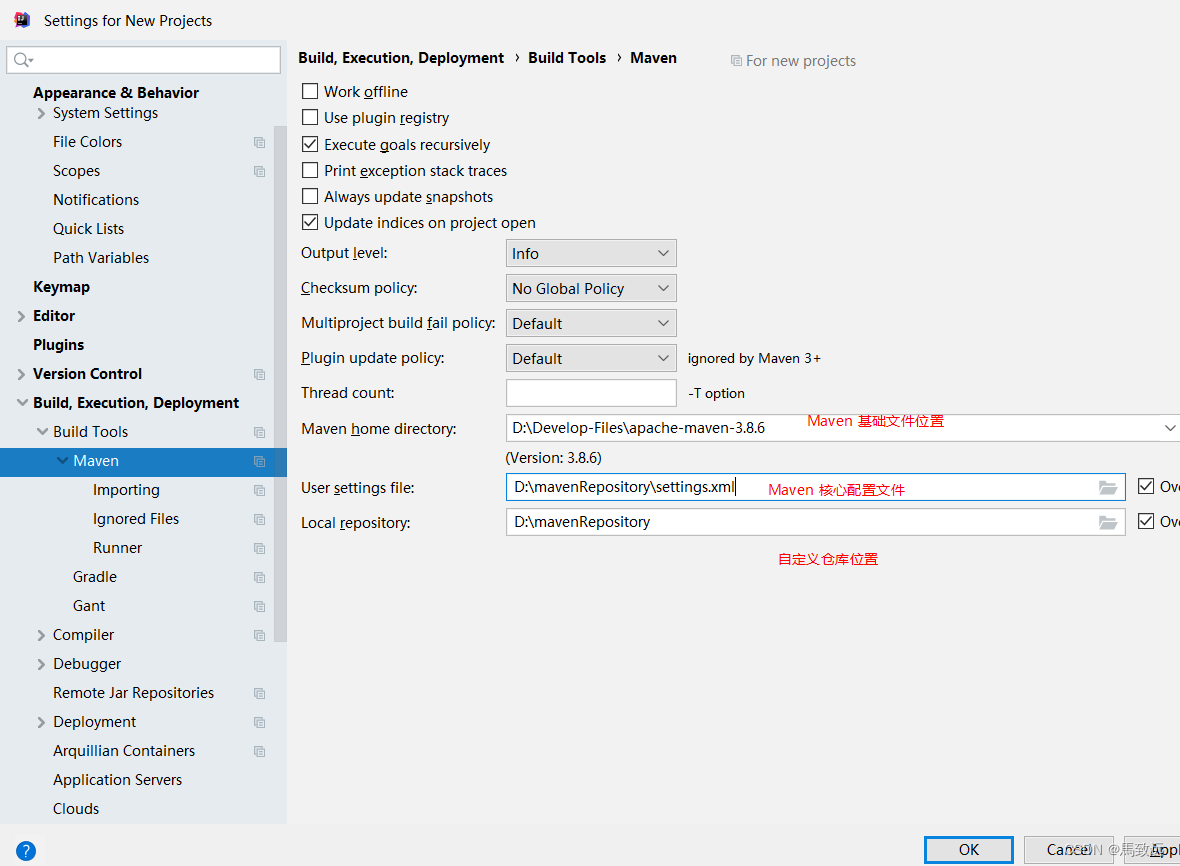Viewport: 1180px width, 866px height.
Task: Click the search magnifier icon in settings
Action: [23, 59]
